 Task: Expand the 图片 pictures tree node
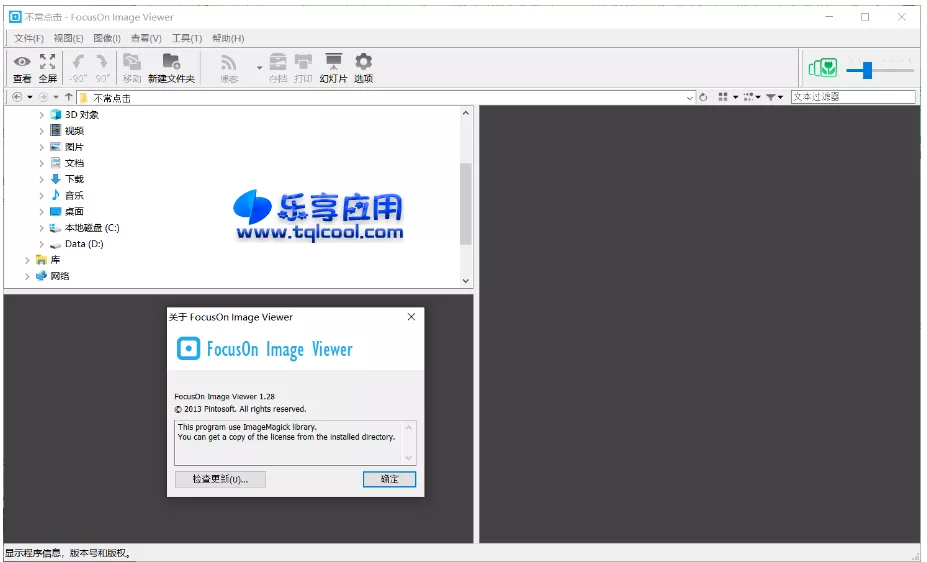pyautogui.click(x=41, y=147)
